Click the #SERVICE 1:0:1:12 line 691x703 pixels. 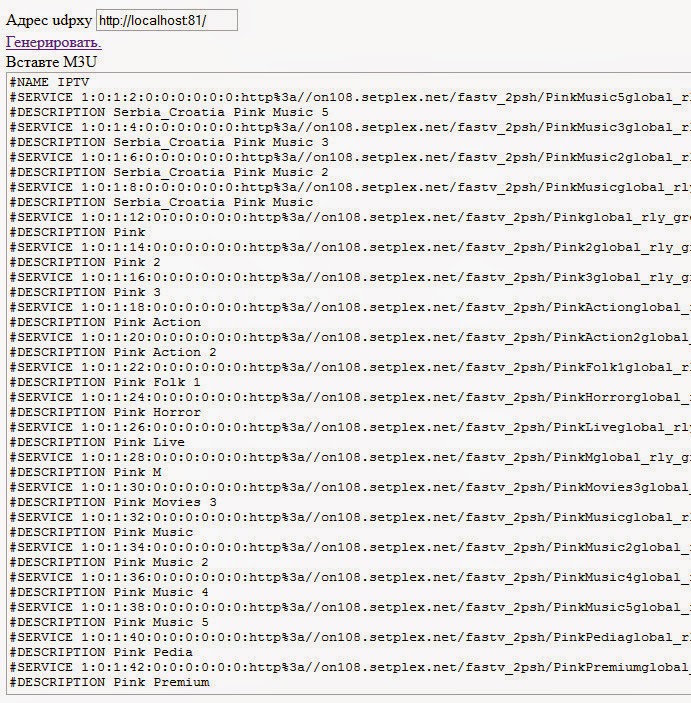point(350,217)
